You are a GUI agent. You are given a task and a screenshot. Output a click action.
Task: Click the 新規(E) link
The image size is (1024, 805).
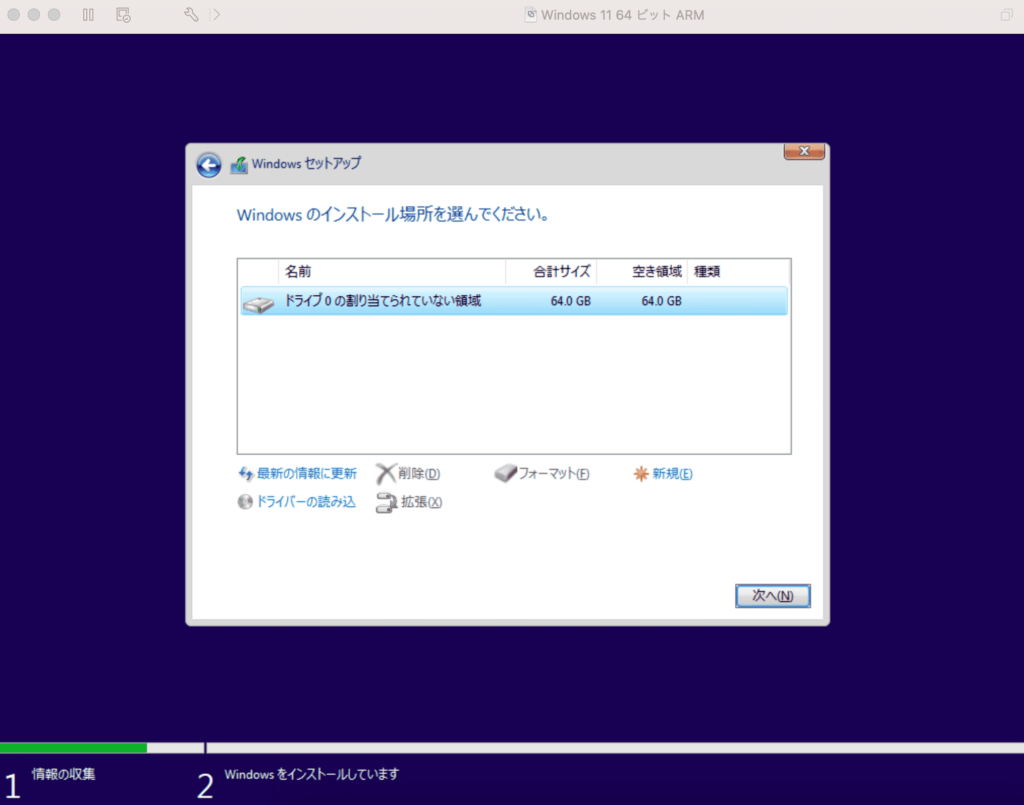[672, 473]
